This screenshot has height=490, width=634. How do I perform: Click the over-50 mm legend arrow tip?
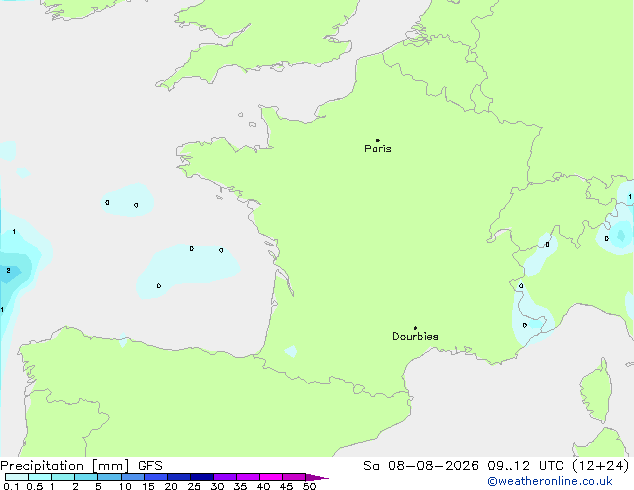(x=317, y=477)
